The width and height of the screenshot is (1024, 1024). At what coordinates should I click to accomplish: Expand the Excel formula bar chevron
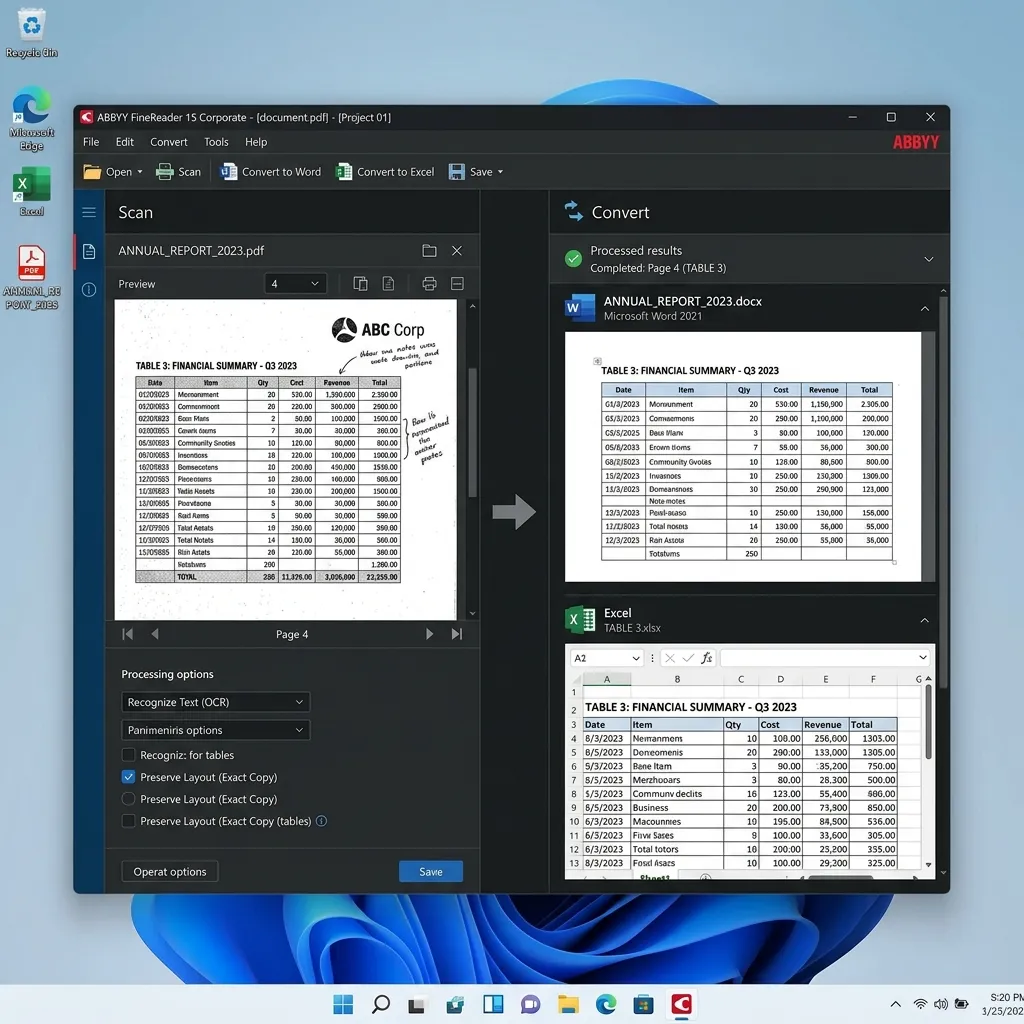(x=923, y=658)
